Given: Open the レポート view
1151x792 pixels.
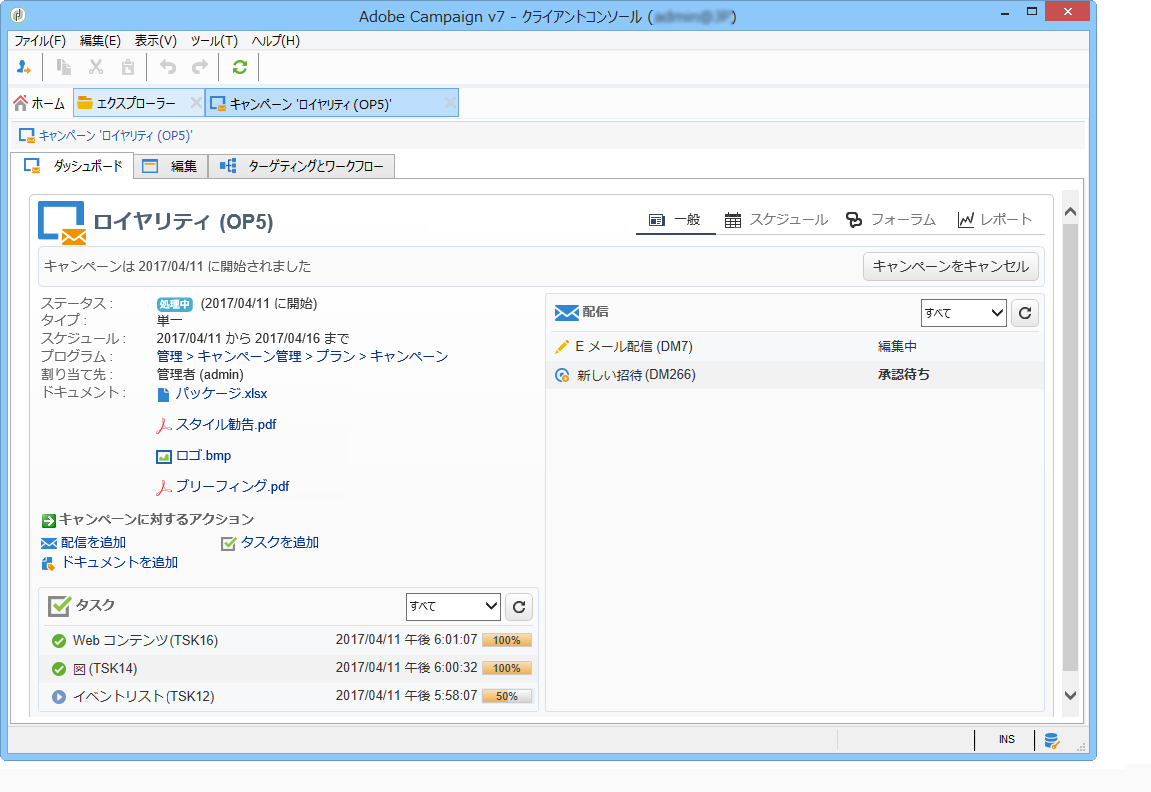Looking at the screenshot, I should click(995, 219).
